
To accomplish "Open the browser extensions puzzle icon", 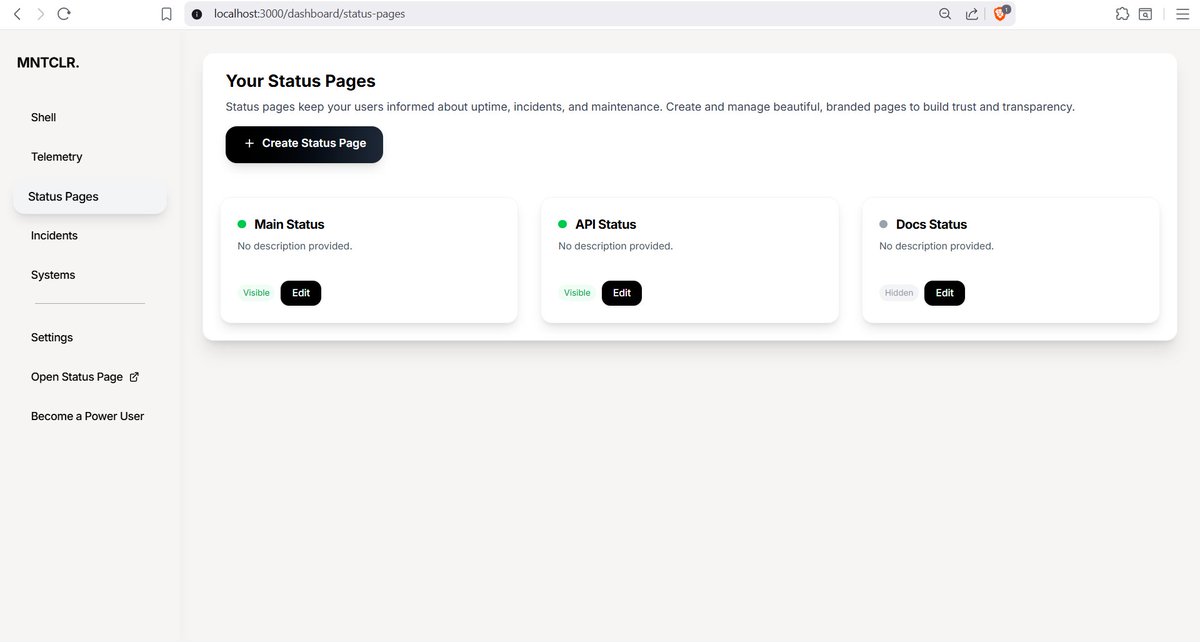I will click(x=1122, y=14).
